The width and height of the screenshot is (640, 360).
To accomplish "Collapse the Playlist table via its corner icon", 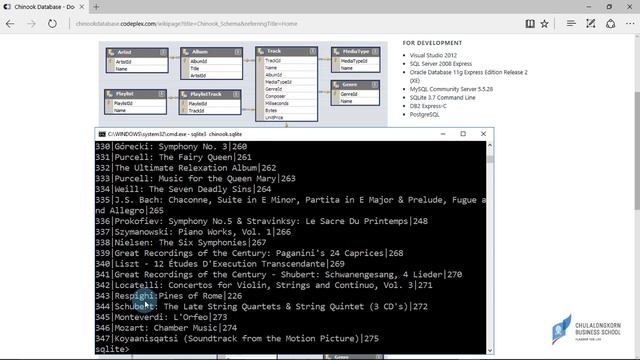I will (x=161, y=94).
